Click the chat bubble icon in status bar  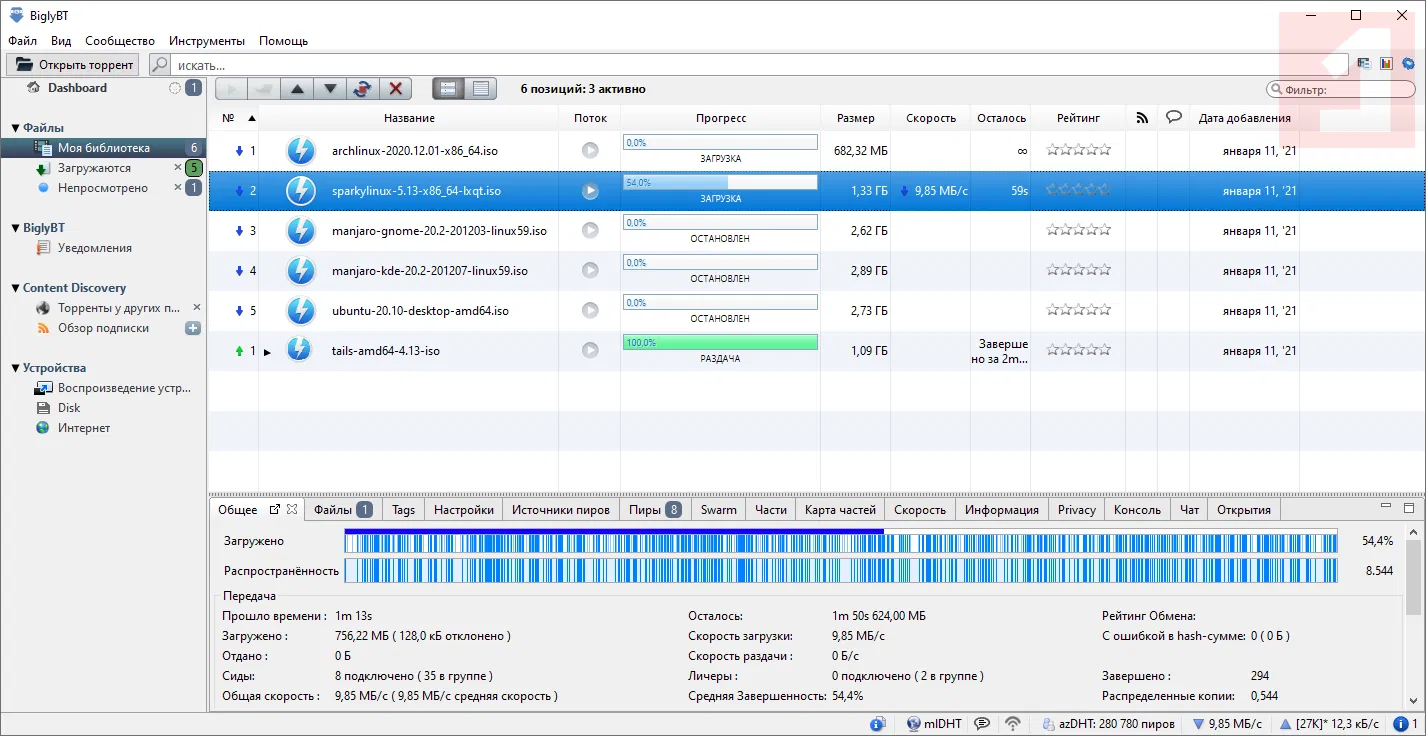(x=983, y=724)
